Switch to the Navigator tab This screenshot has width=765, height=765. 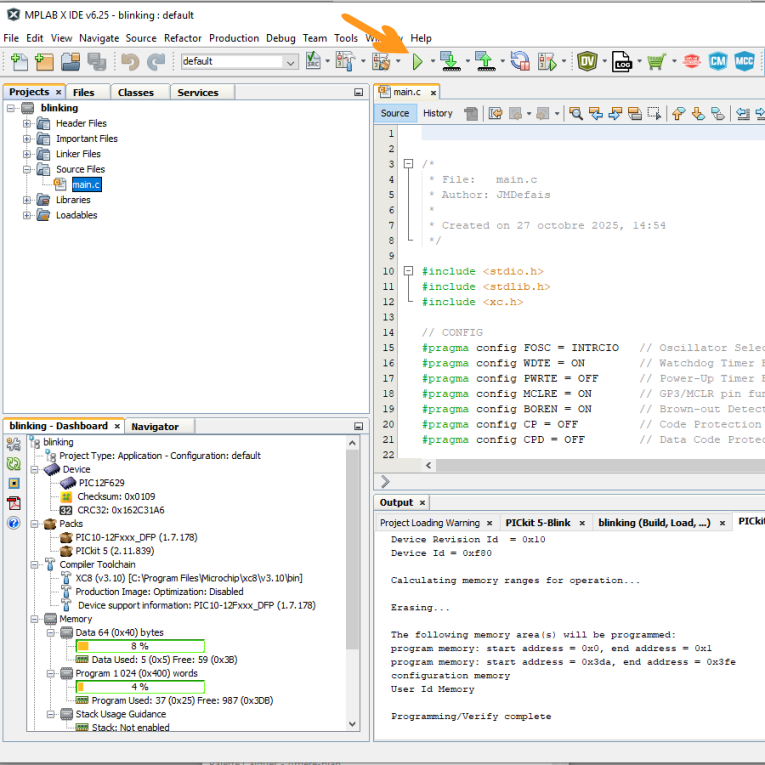tap(155, 426)
